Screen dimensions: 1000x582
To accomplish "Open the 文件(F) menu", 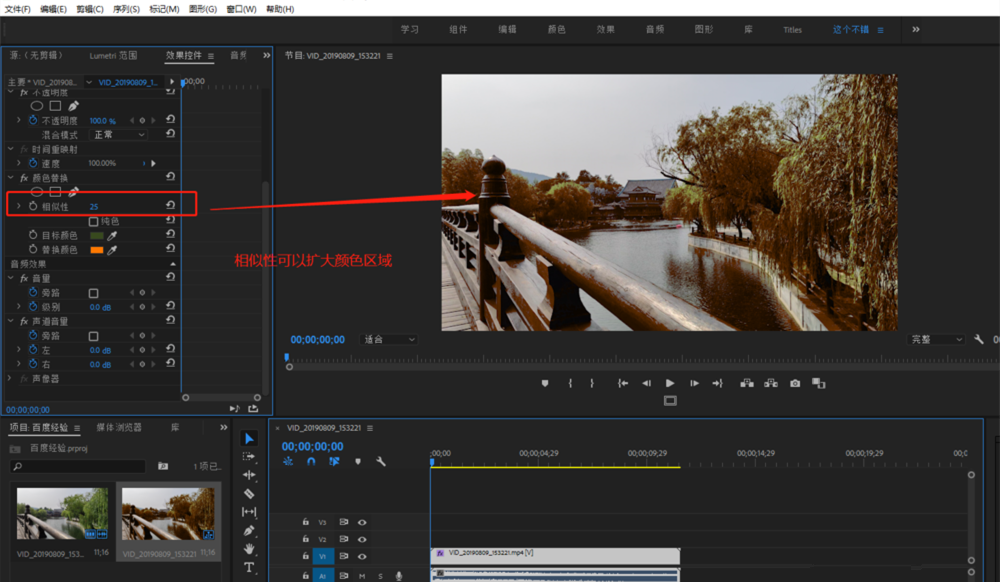I will tap(18, 9).
